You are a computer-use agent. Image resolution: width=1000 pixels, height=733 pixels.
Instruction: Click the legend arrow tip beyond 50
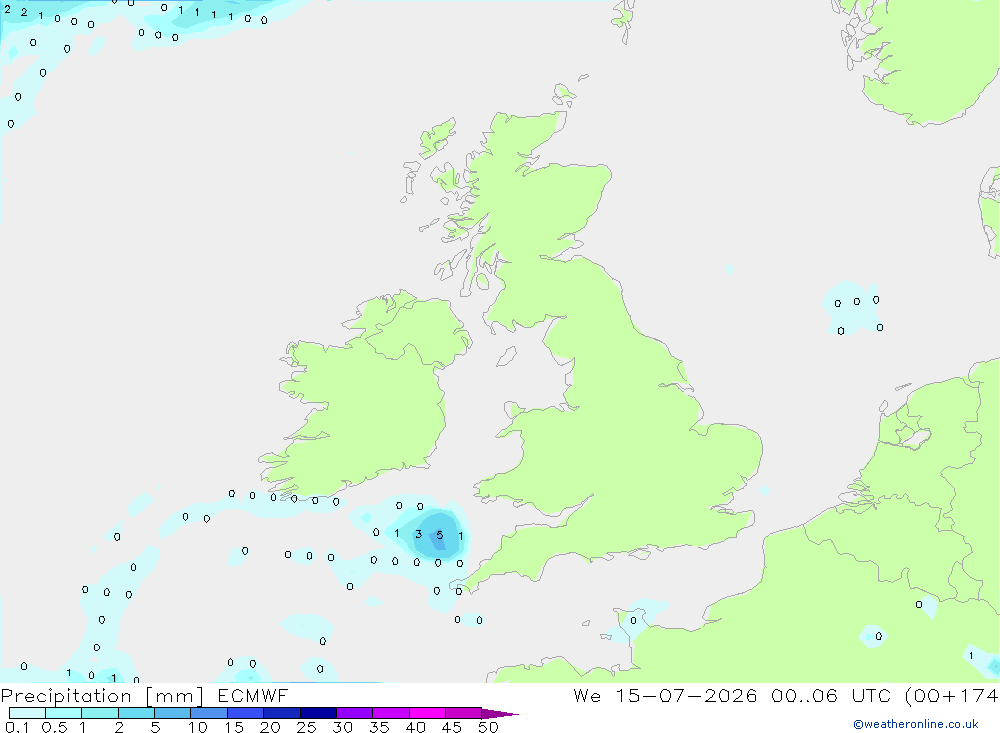[500, 714]
